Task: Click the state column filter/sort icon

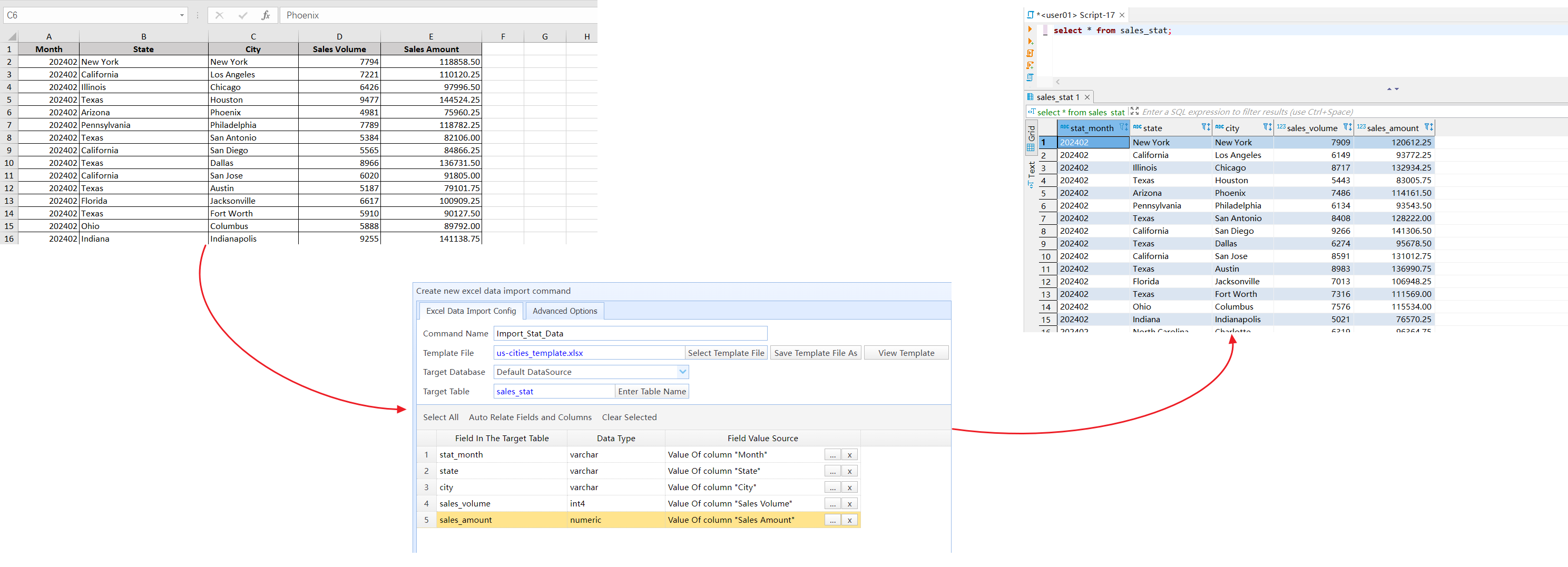Action: tap(1206, 127)
